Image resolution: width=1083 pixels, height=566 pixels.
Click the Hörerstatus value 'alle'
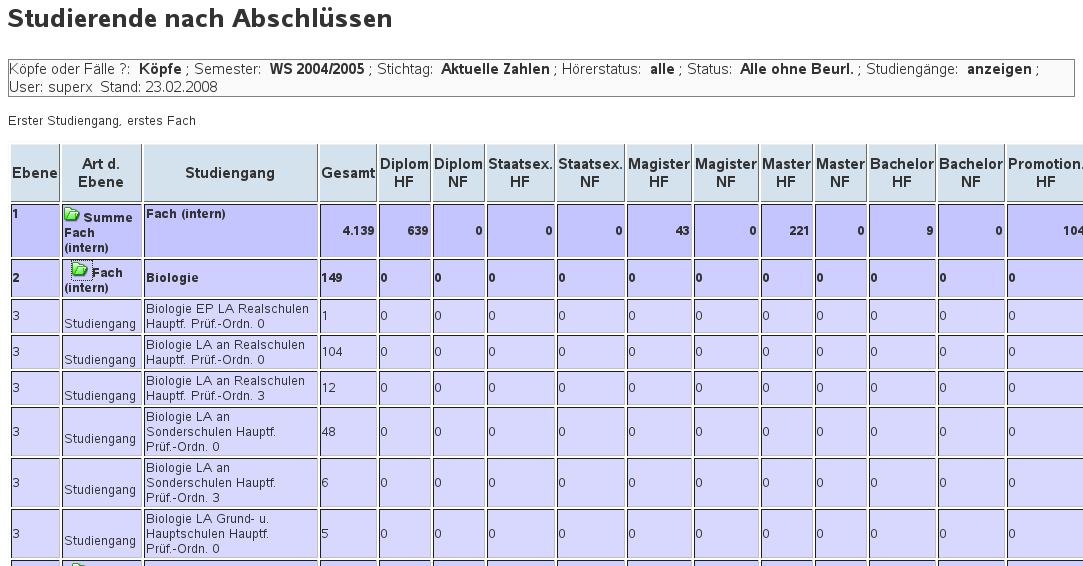click(x=662, y=69)
